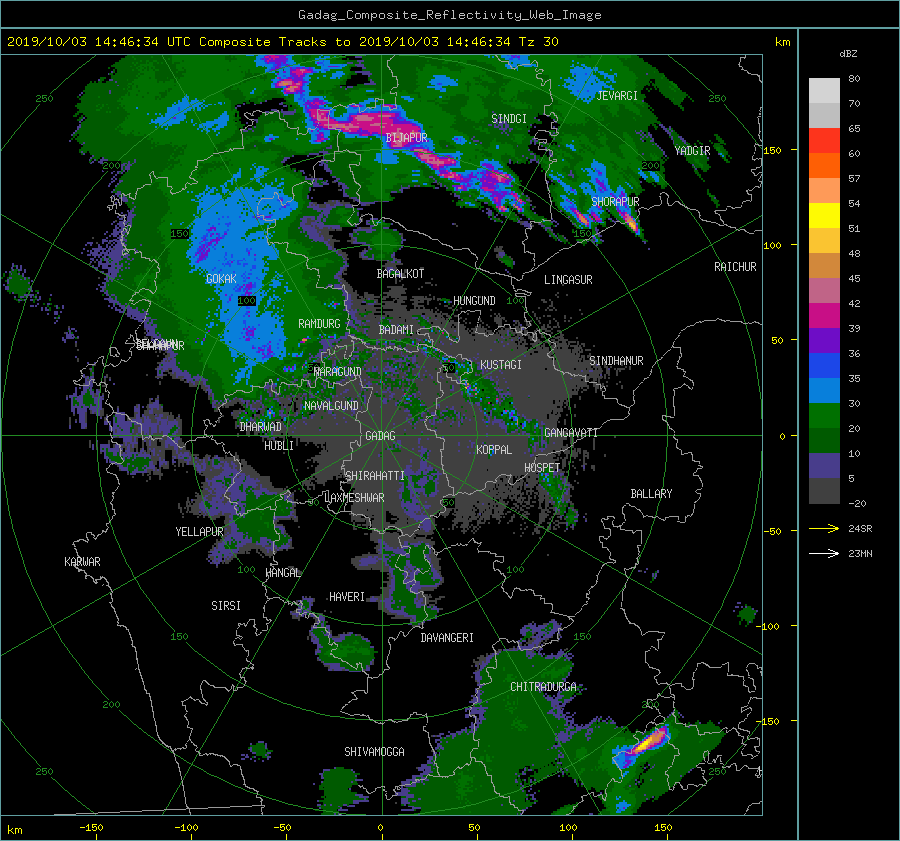Click the KARWAR city label
The image size is (900, 841).
click(82, 562)
